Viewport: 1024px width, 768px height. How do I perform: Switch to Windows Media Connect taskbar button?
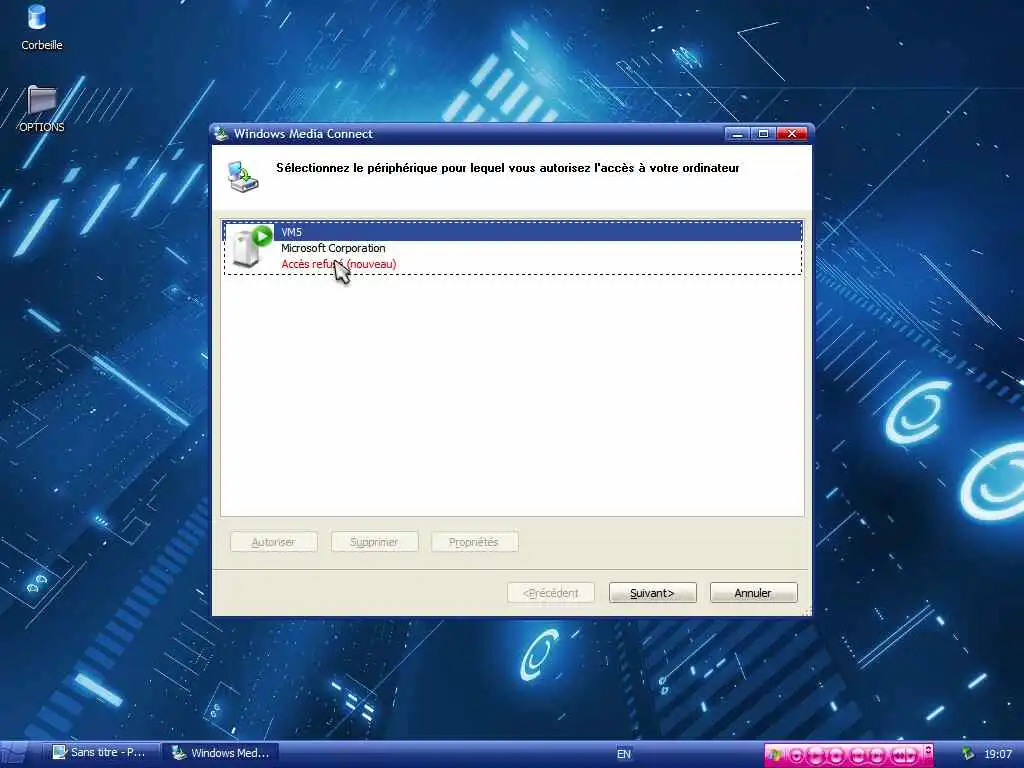point(221,752)
